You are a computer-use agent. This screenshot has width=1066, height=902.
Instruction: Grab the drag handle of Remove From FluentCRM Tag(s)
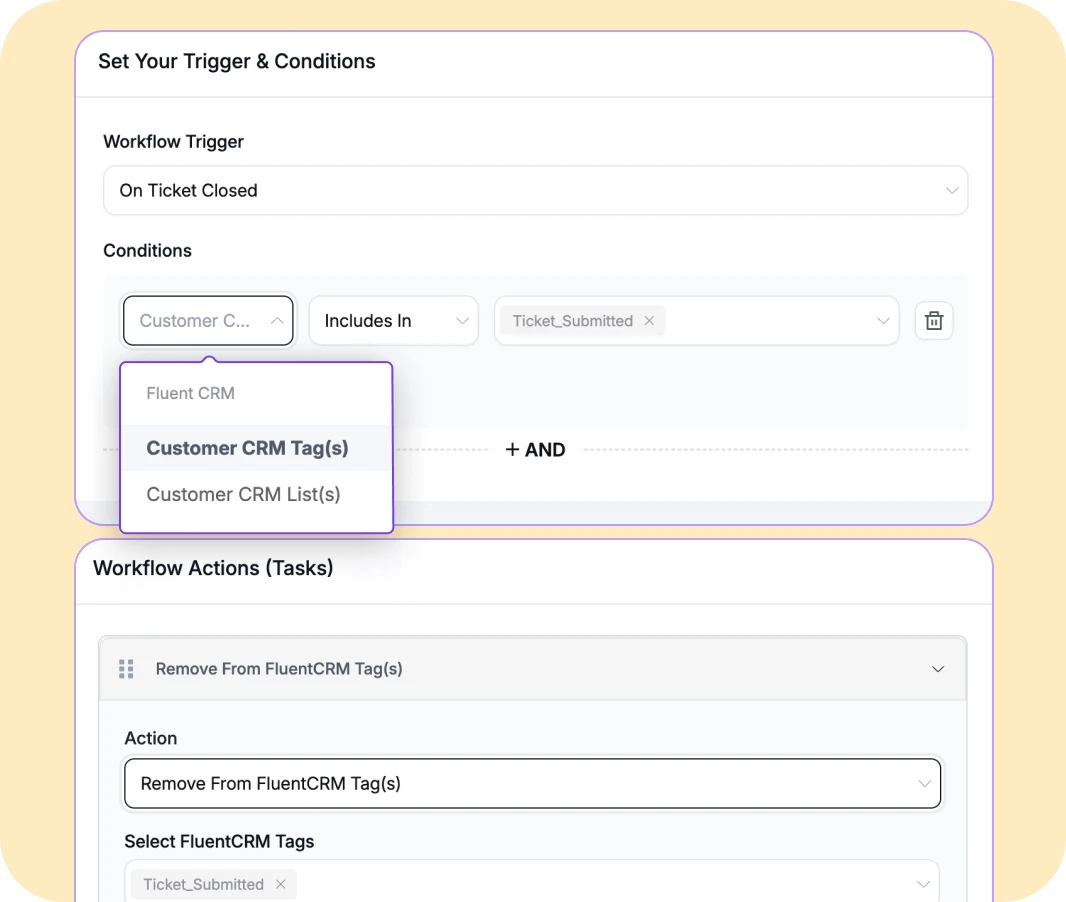[126, 669]
